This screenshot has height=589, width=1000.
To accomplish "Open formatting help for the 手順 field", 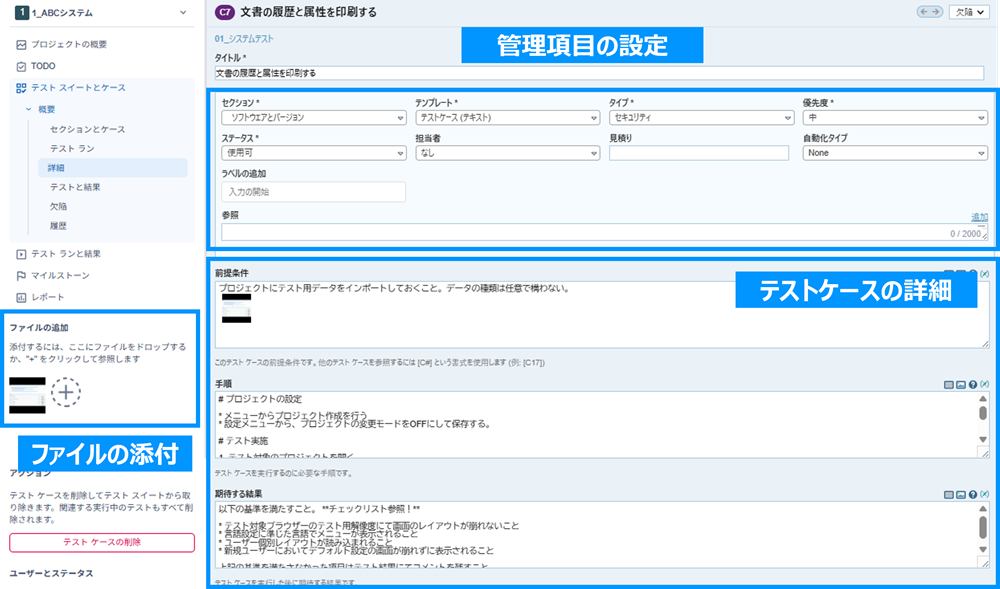I will [x=973, y=384].
